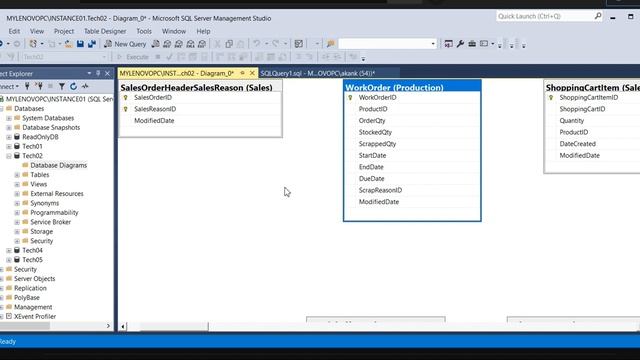
Task: Open the Tech02 database selector dropdown
Action: 104,57
